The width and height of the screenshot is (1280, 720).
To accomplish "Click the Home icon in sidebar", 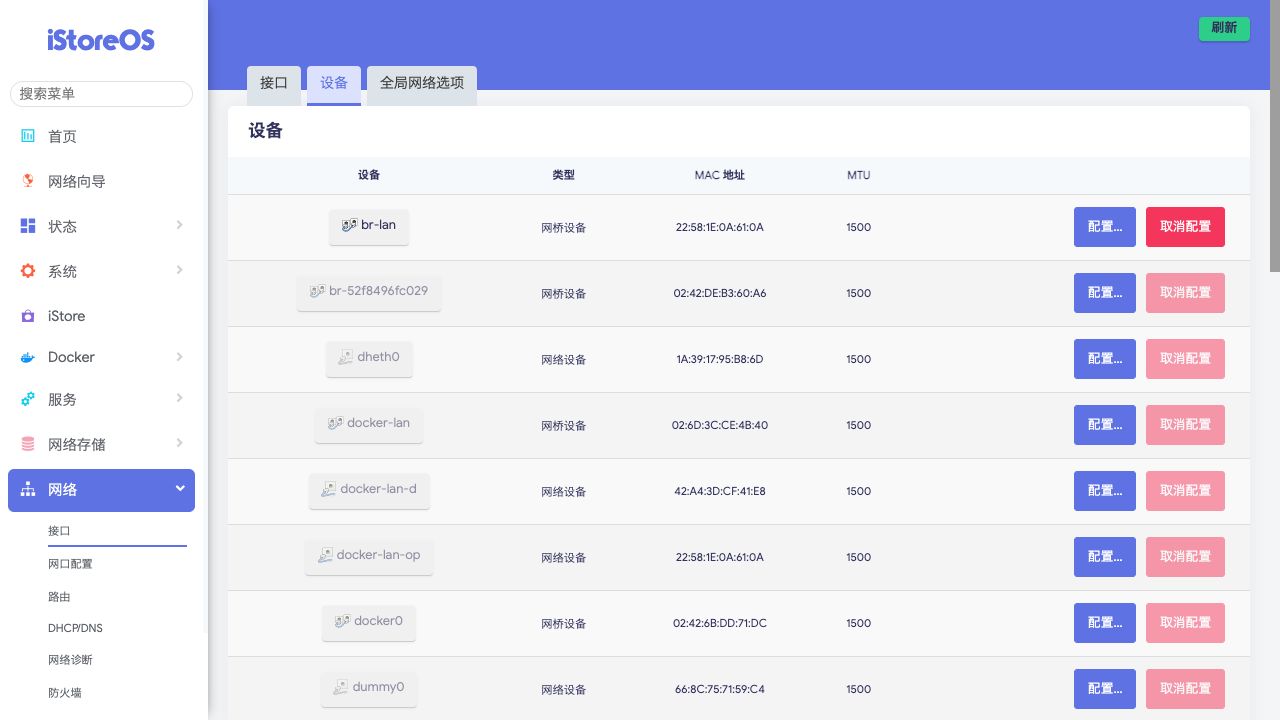I will point(28,136).
